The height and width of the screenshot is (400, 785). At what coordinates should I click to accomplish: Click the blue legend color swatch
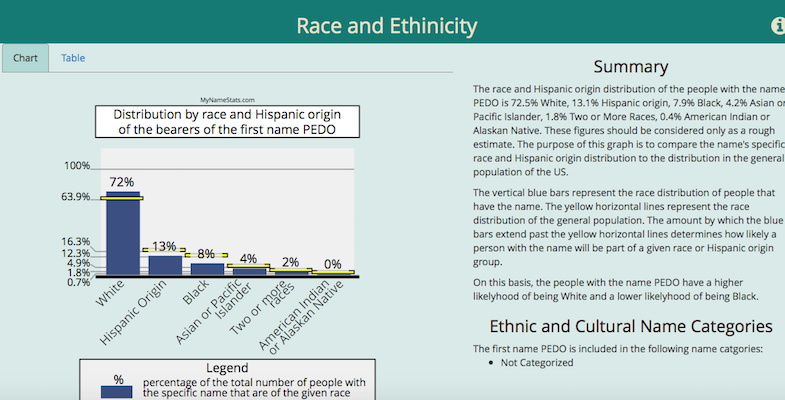click(117, 392)
